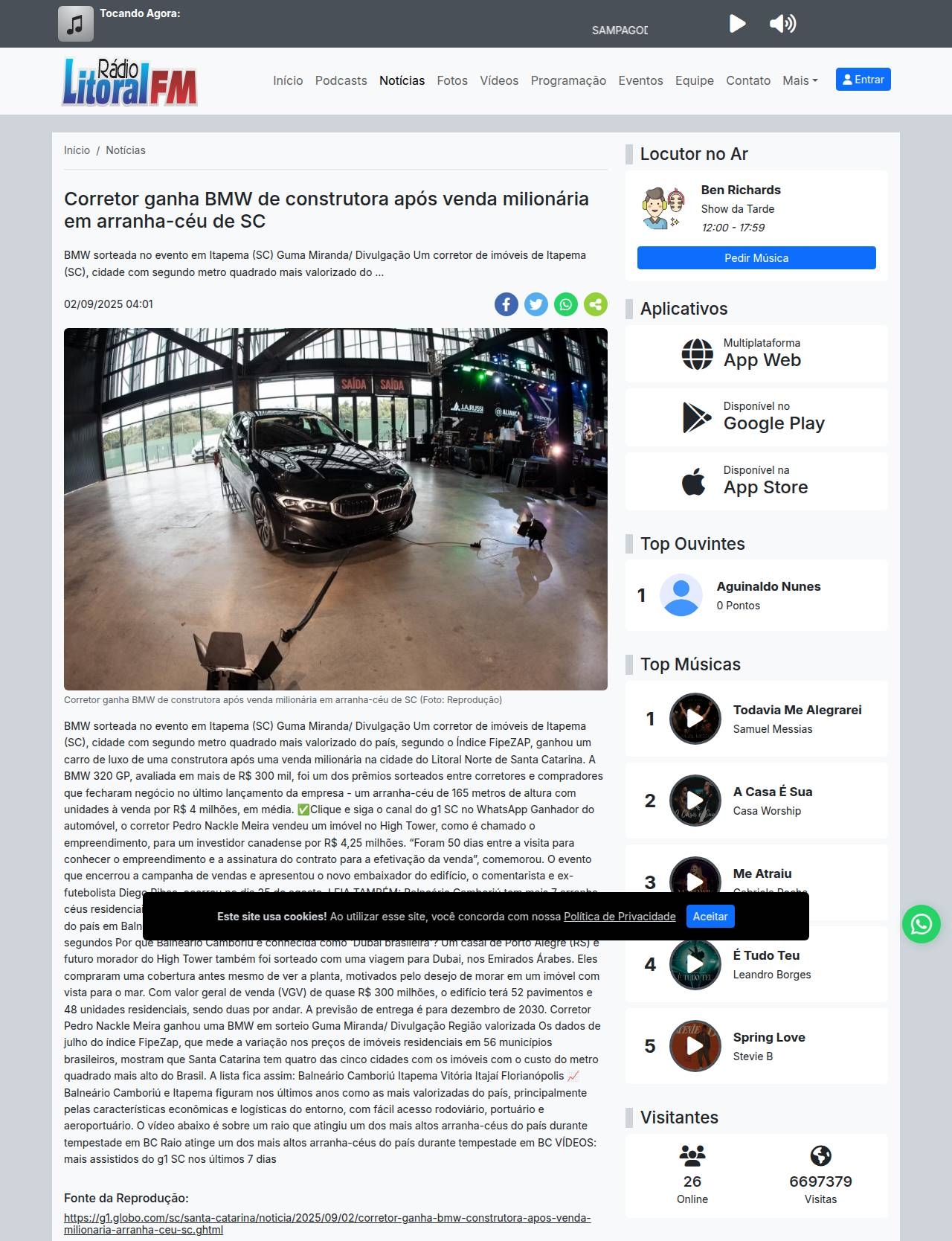Share article via Twitter icon

point(536,304)
